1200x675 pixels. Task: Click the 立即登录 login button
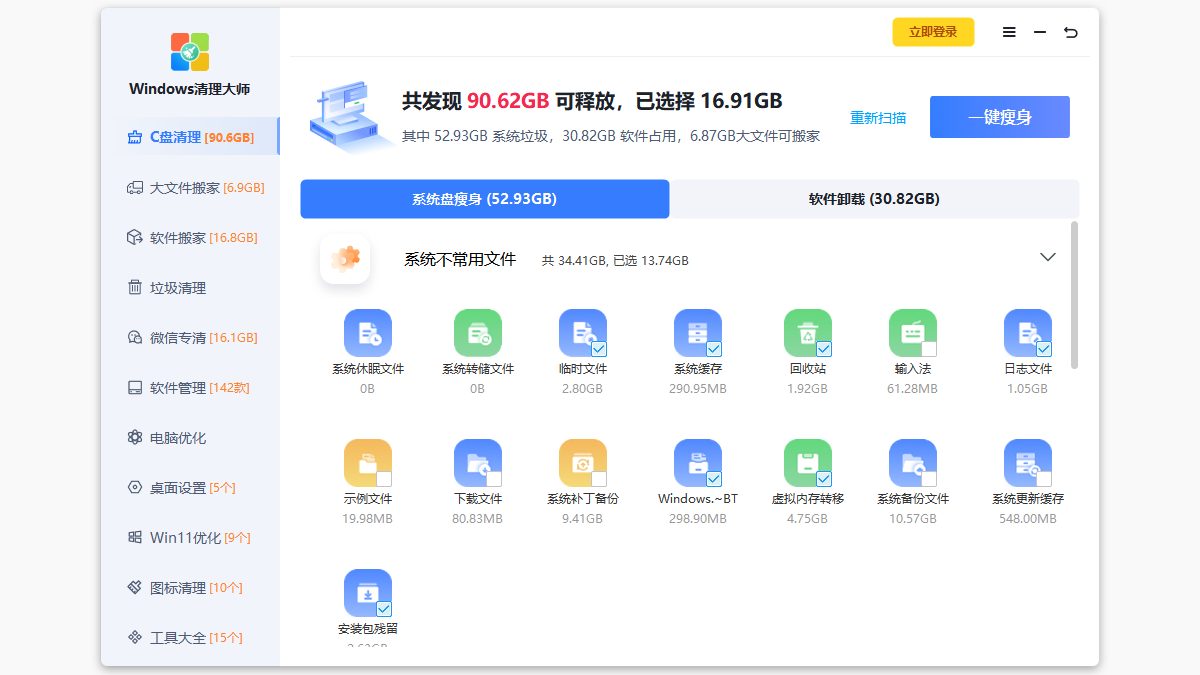(933, 32)
